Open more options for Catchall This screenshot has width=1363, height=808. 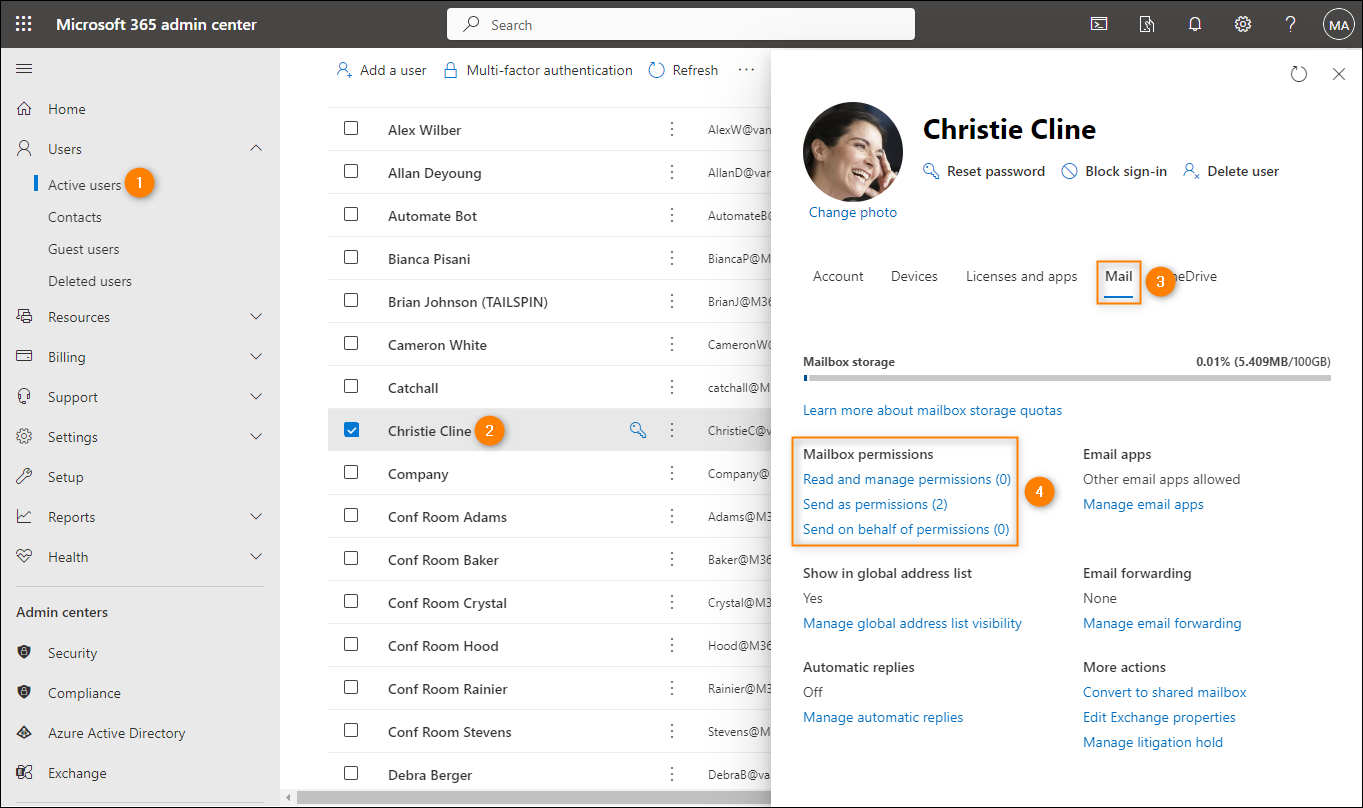(672, 387)
